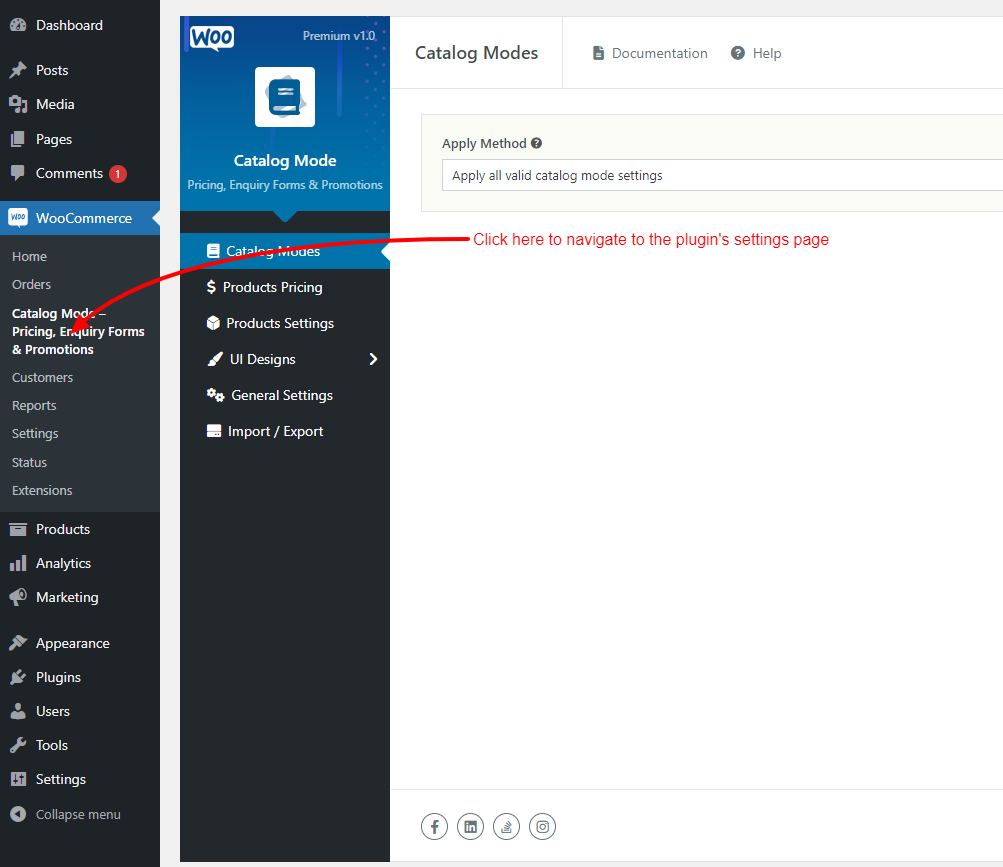This screenshot has height=867, width=1003.
Task: Click the Tools wrench icon
Action: (18, 745)
